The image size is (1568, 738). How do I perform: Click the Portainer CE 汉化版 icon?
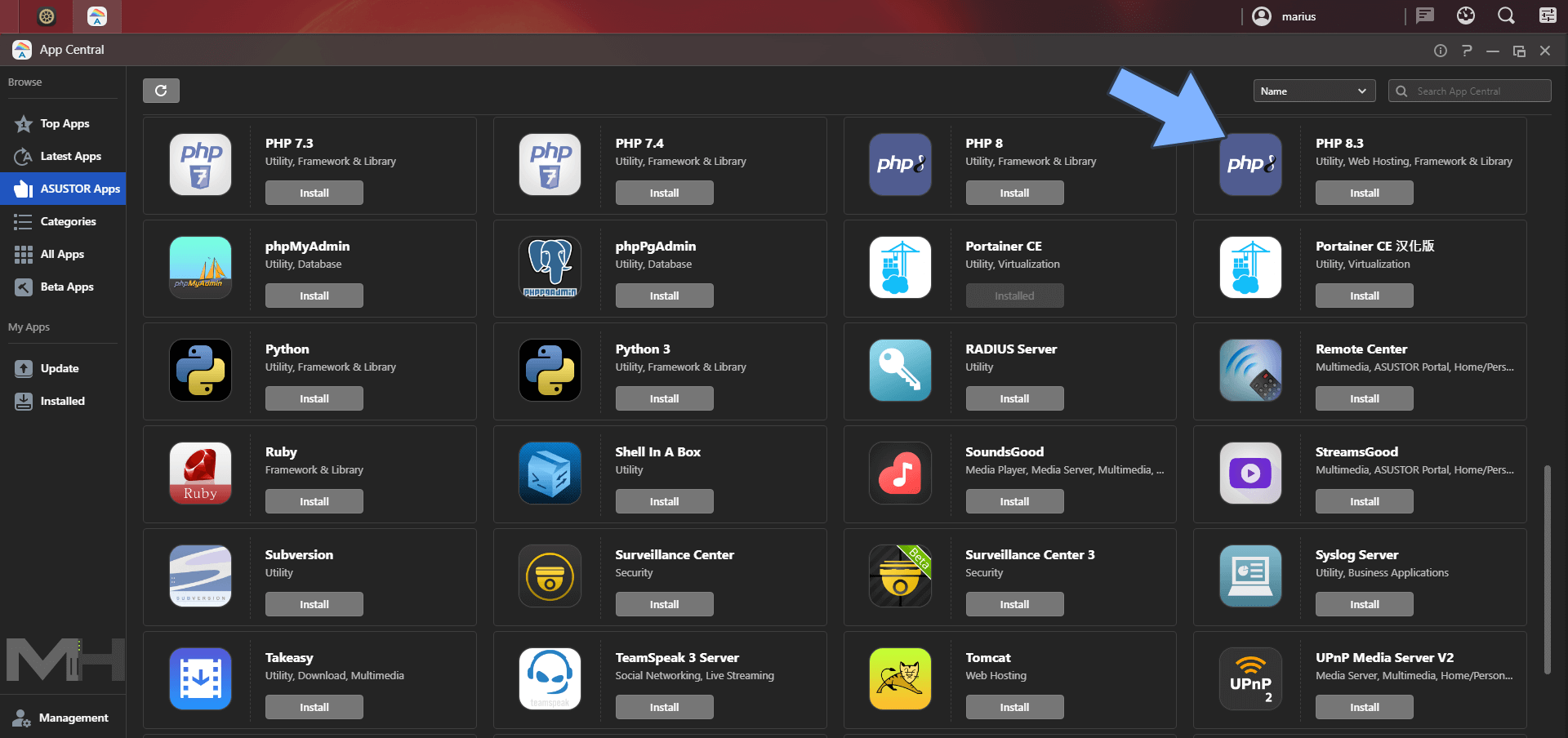(1250, 268)
